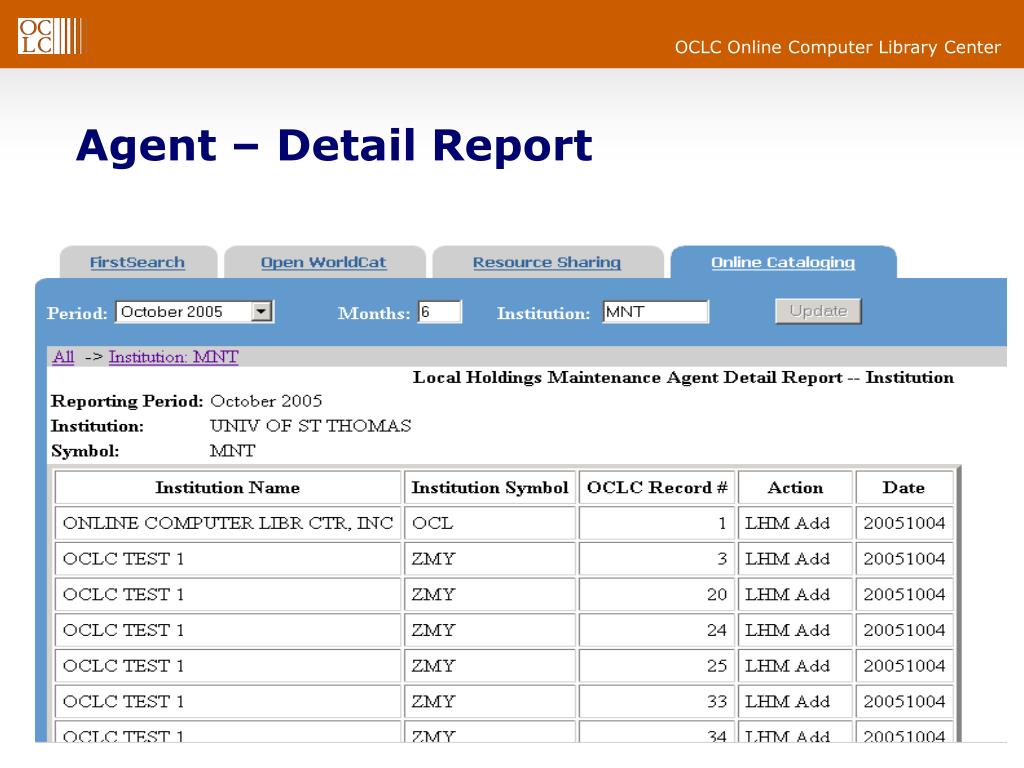Click the Institution Name column header
The height and width of the screenshot is (768, 1024).
(227, 487)
